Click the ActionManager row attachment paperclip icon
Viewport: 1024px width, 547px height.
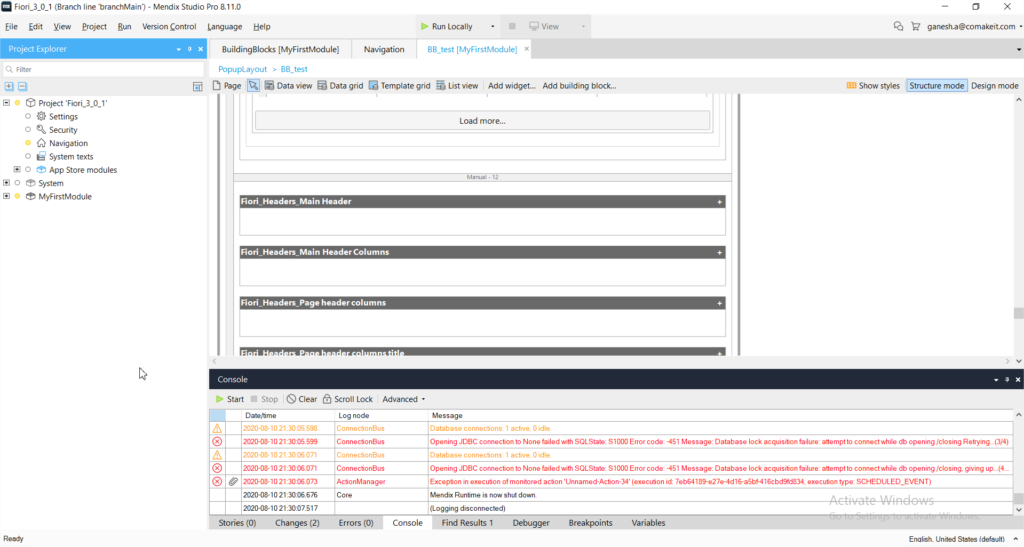pyautogui.click(x=233, y=482)
